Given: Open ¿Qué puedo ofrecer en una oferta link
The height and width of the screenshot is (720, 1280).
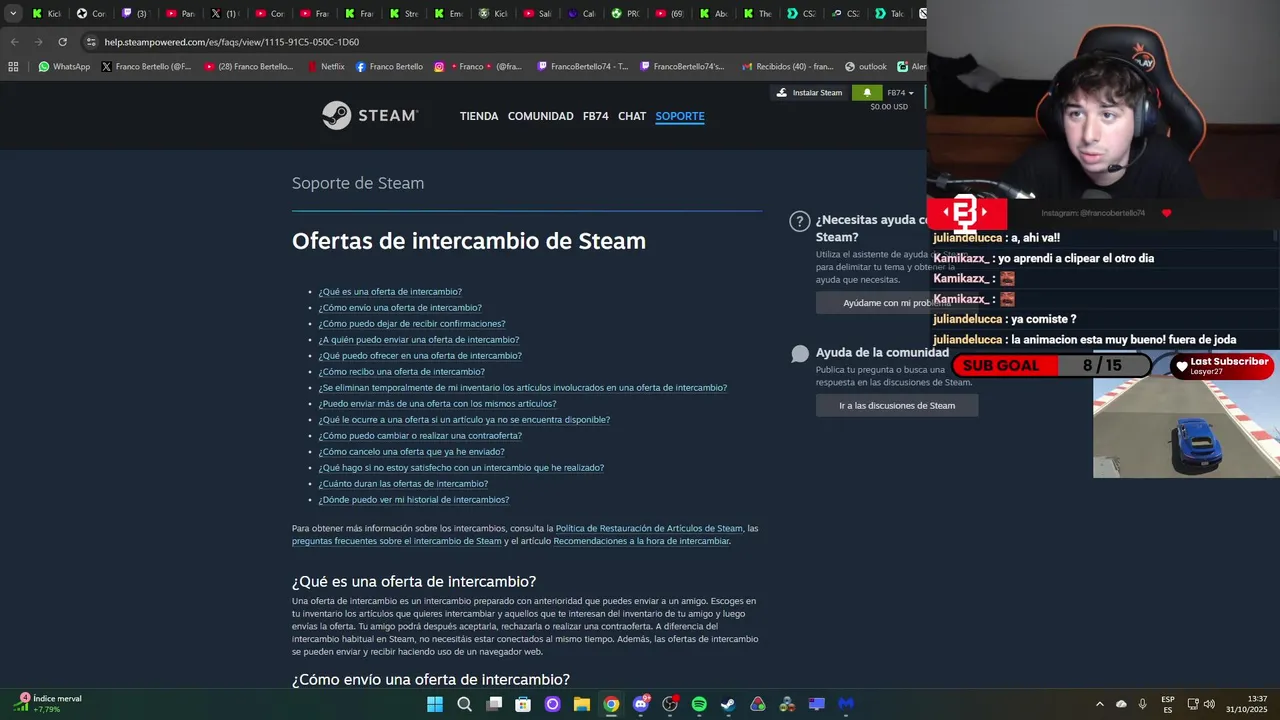Looking at the screenshot, I should 420,356.
